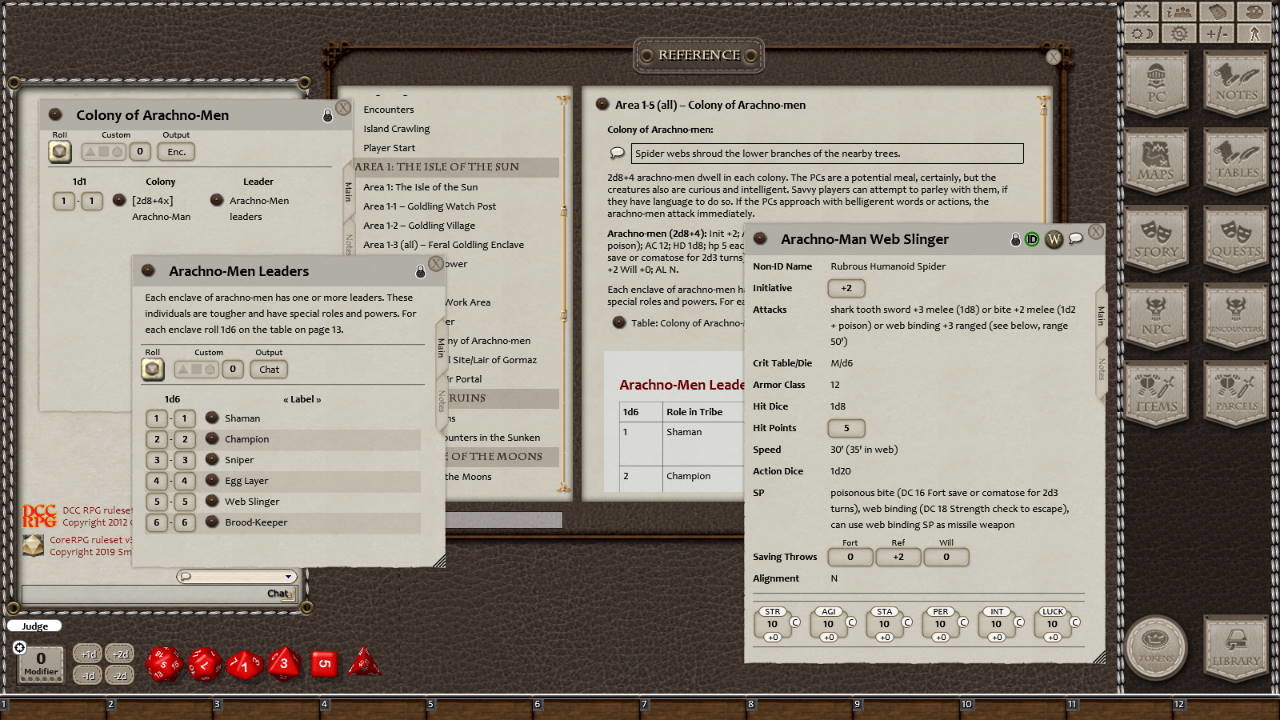Viewport: 1280px width, 720px height.
Task: Toggle the green ID visibility on Web Slinger sheet
Action: tap(1031, 239)
